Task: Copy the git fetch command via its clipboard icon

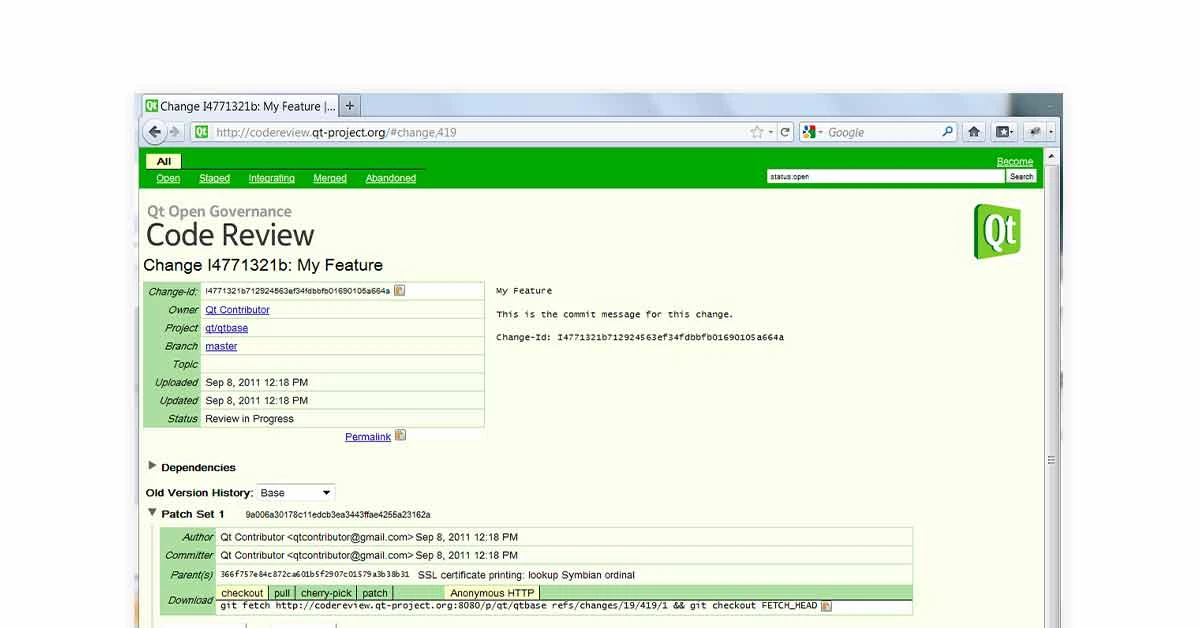Action: (826, 605)
